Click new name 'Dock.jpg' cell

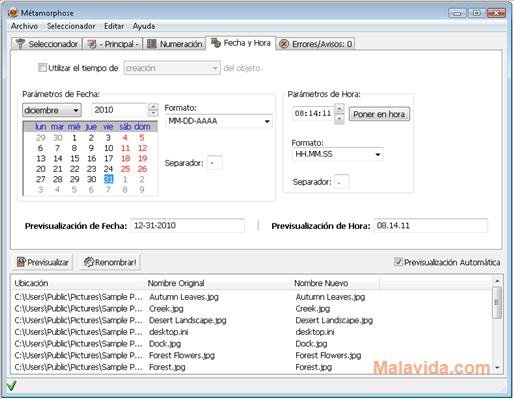(311, 344)
